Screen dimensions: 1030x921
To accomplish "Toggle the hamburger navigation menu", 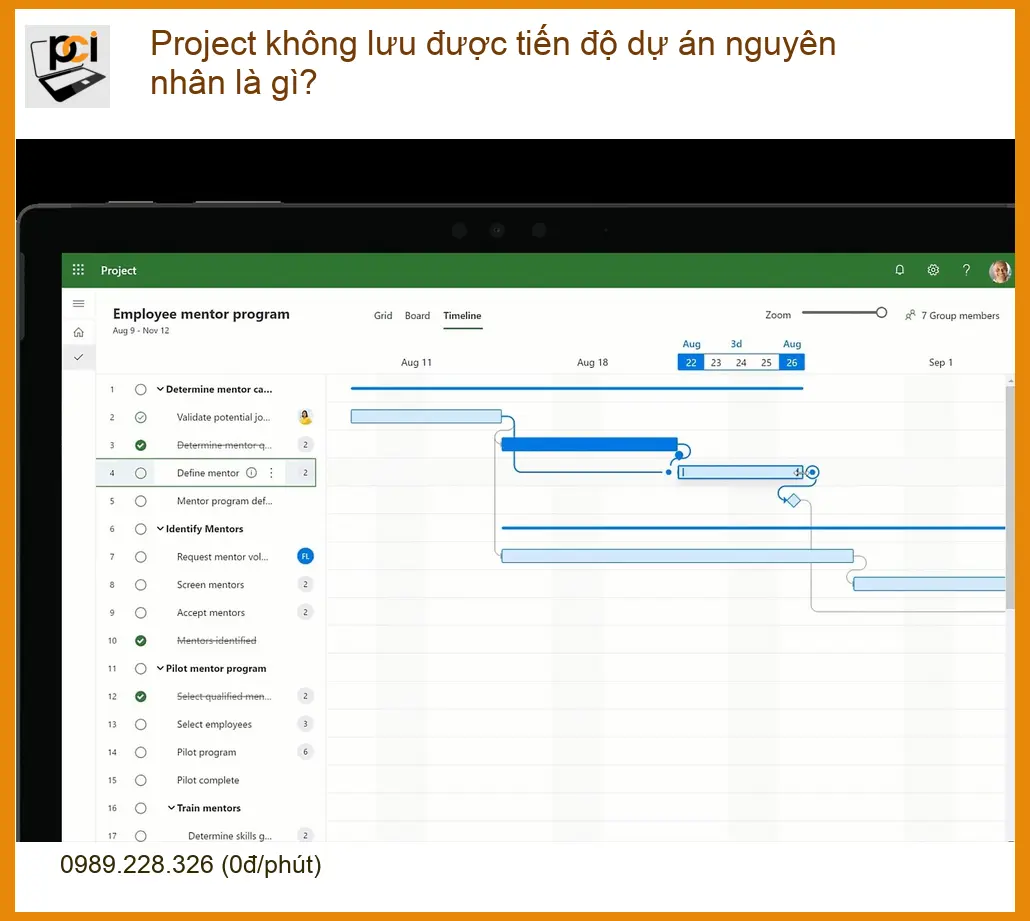I will [x=79, y=303].
